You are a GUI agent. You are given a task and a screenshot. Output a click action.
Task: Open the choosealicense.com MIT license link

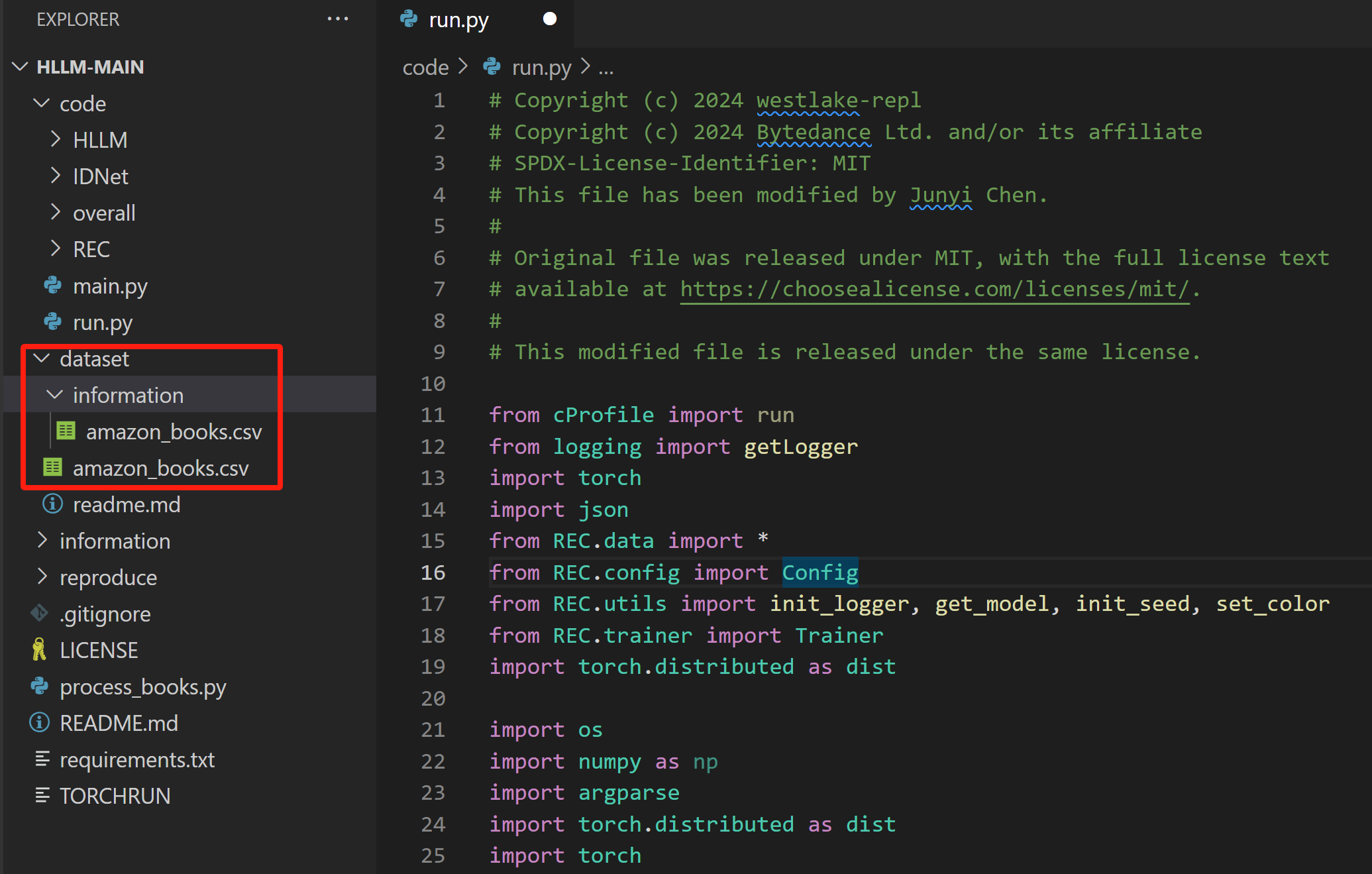tap(934, 290)
